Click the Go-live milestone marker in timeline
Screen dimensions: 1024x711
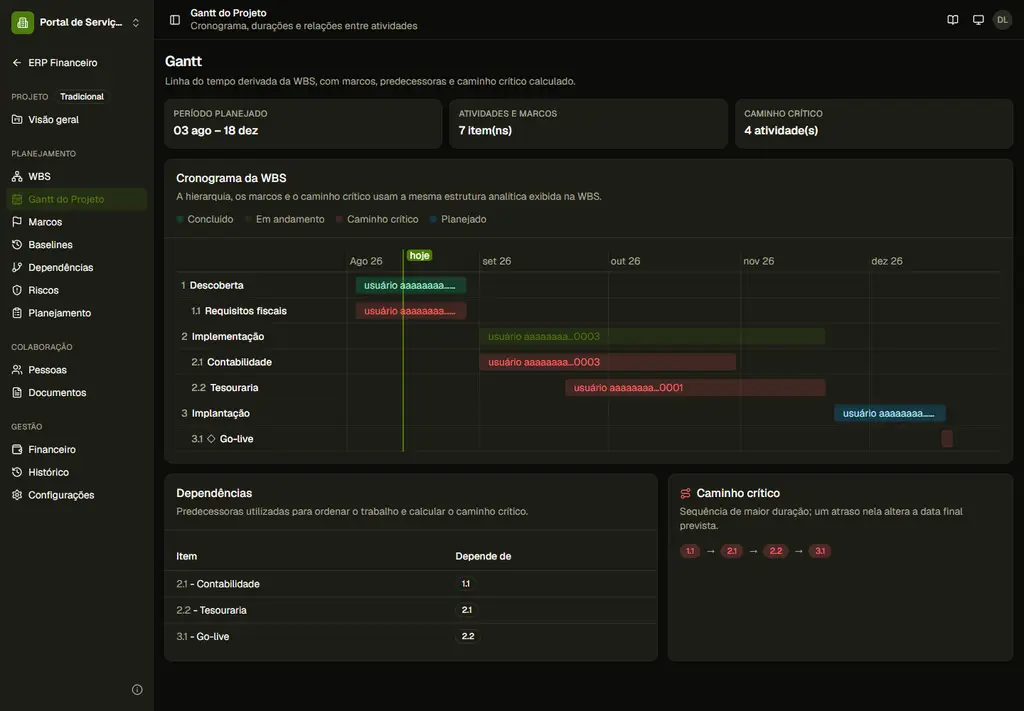click(x=947, y=439)
